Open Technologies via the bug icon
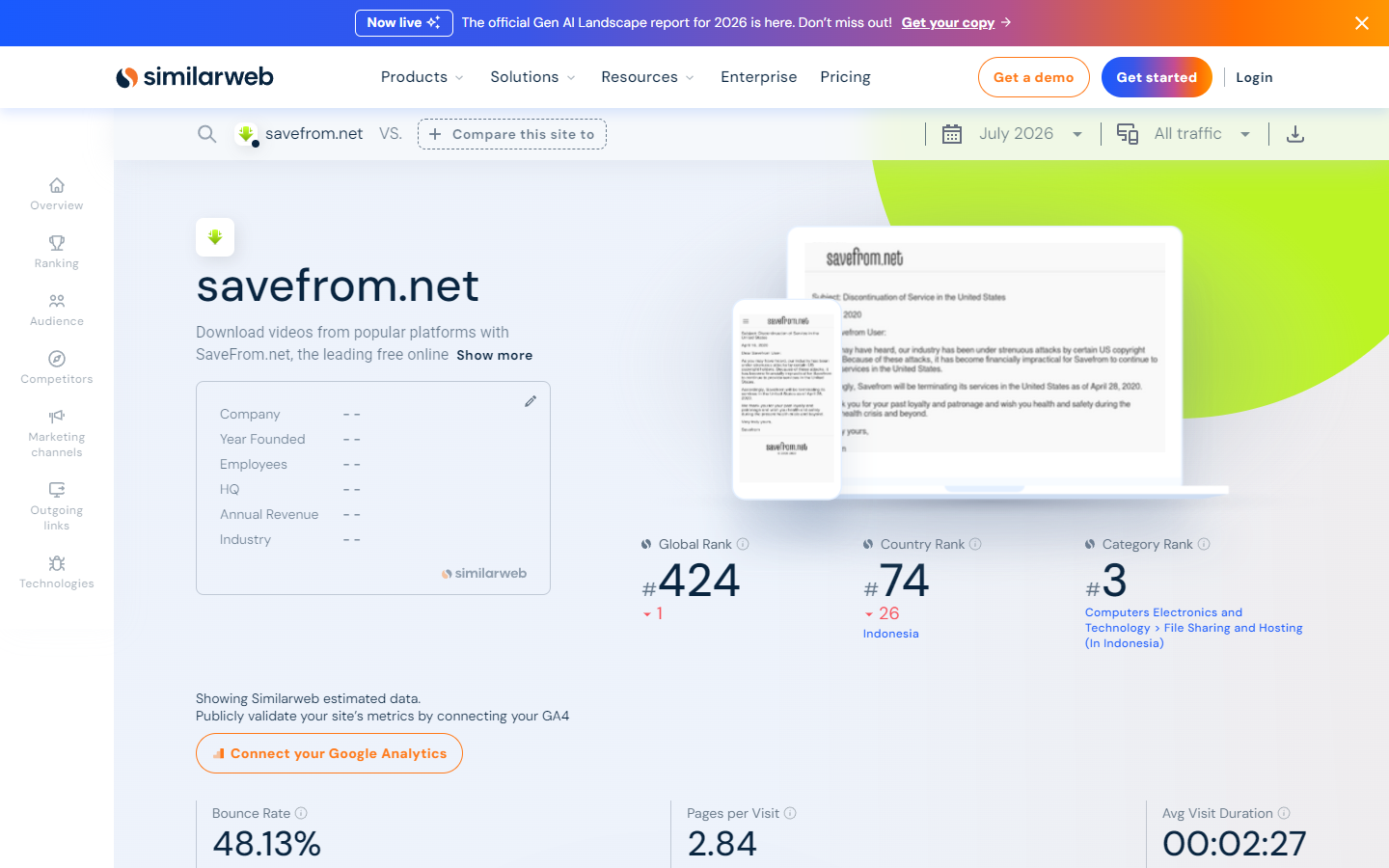This screenshot has height=868, width=1389. click(x=57, y=563)
